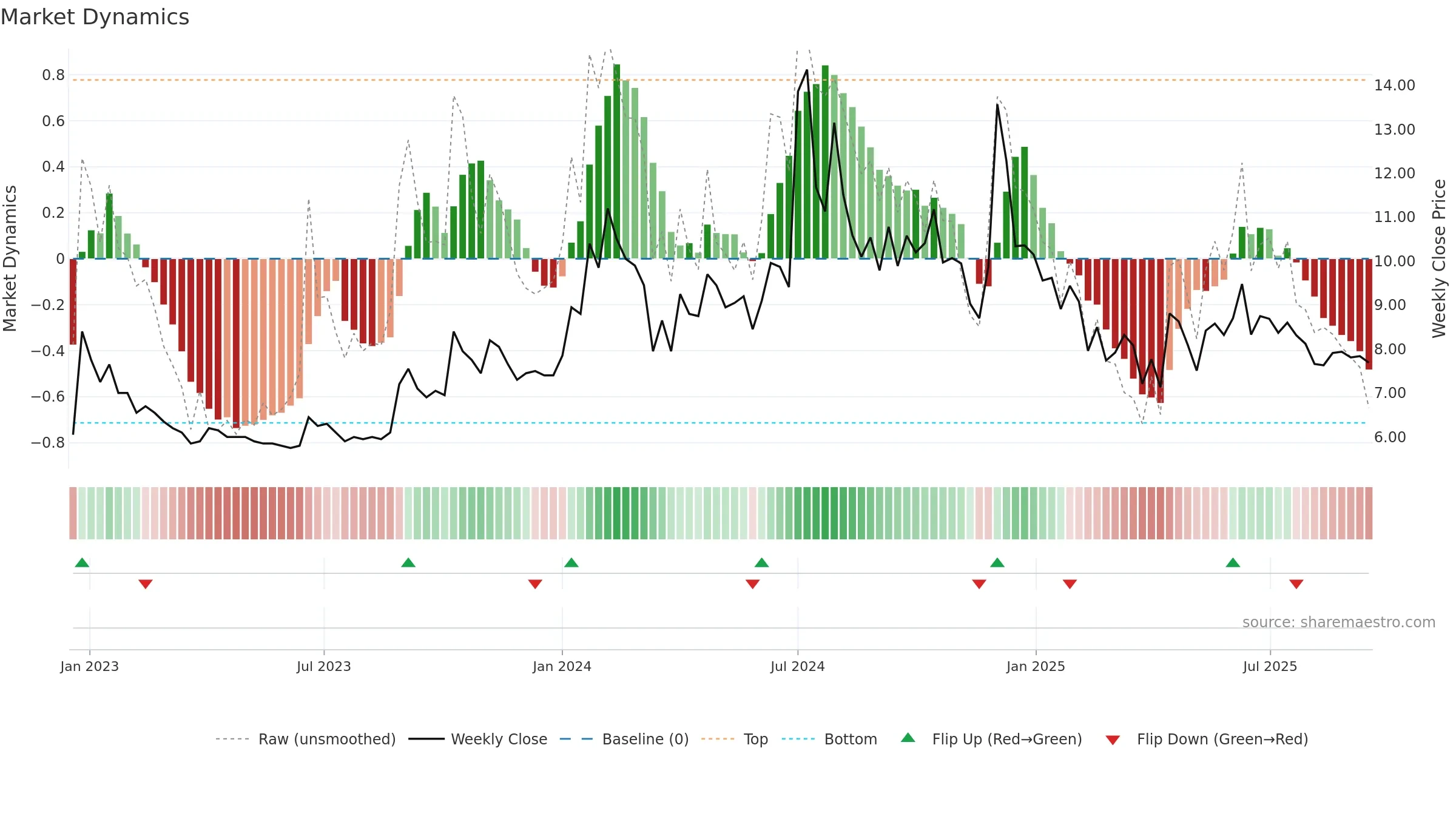1456x819 pixels.
Task: Select the flip-down marker just after Jan 2025
Action: tap(1070, 584)
